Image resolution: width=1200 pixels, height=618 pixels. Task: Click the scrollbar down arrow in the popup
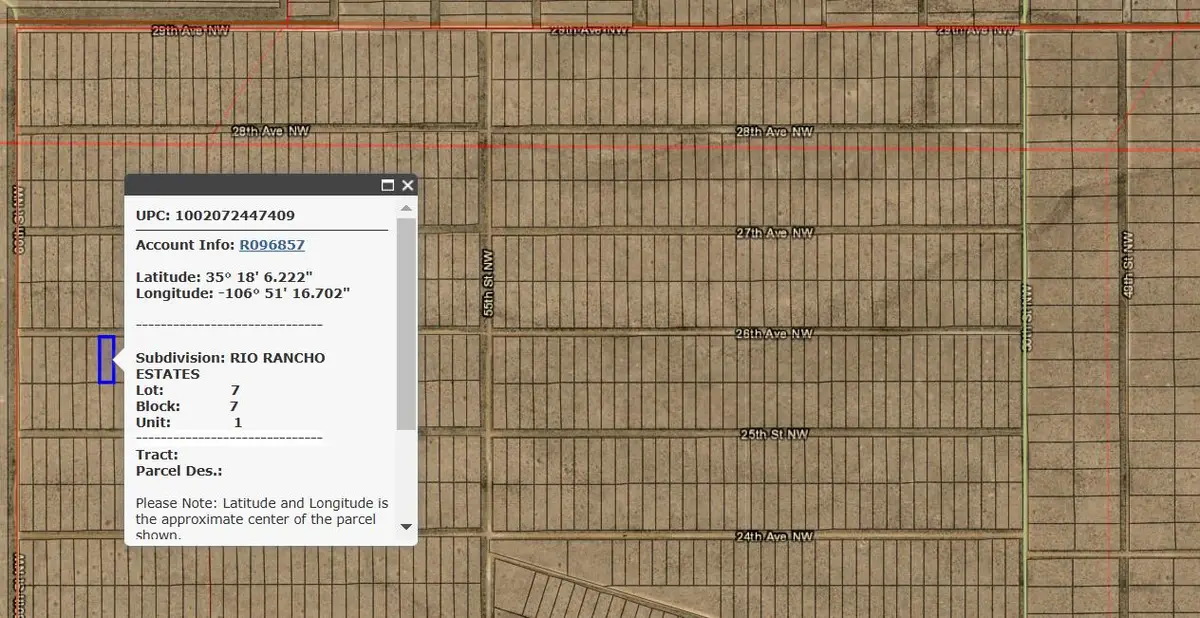click(406, 528)
